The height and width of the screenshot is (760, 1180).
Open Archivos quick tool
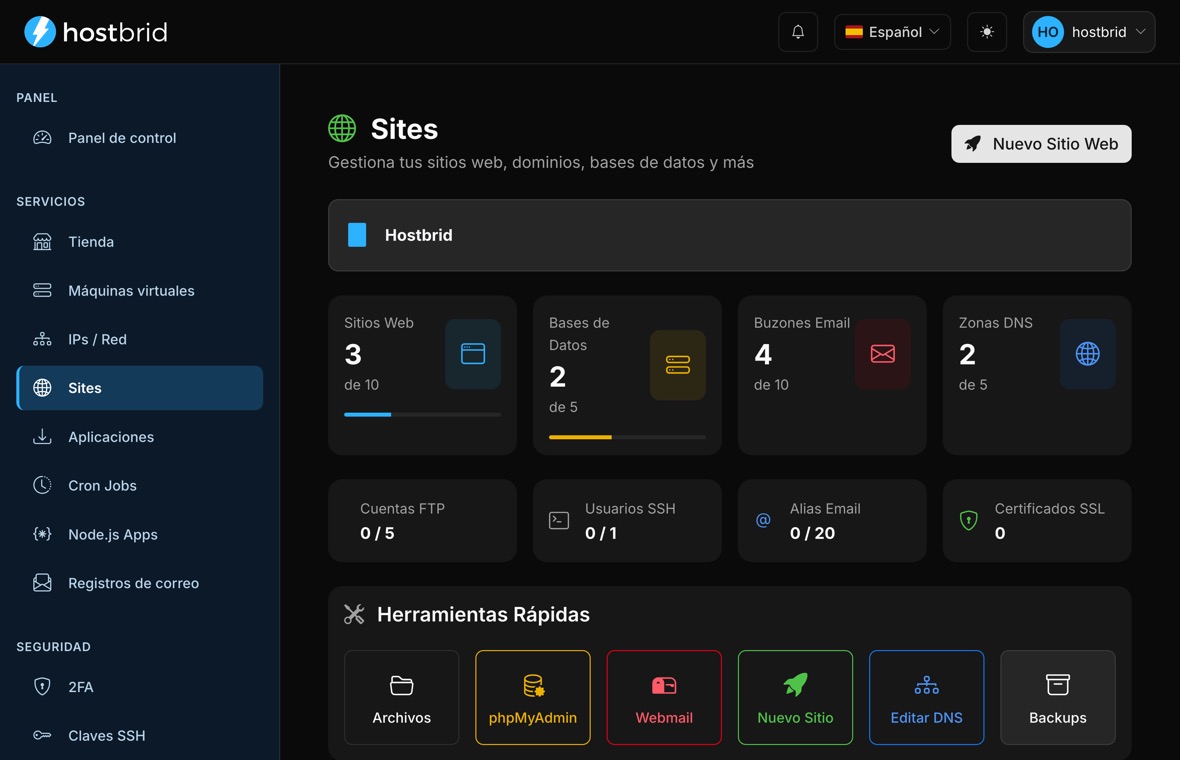coord(401,698)
